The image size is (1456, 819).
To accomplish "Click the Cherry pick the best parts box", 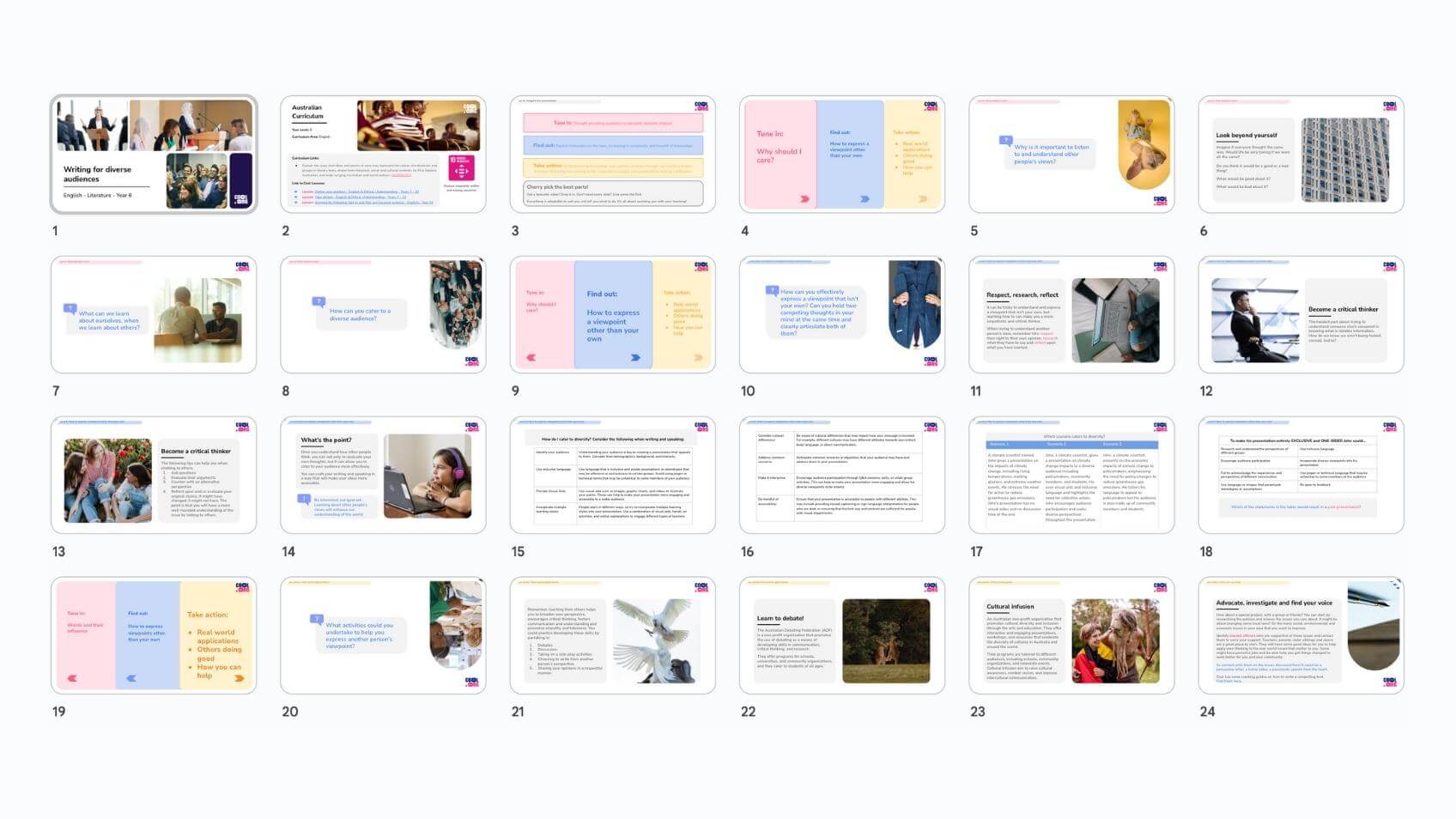I will [613, 193].
